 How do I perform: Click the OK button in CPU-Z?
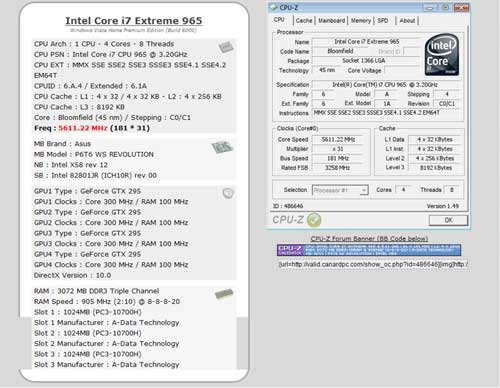448,220
